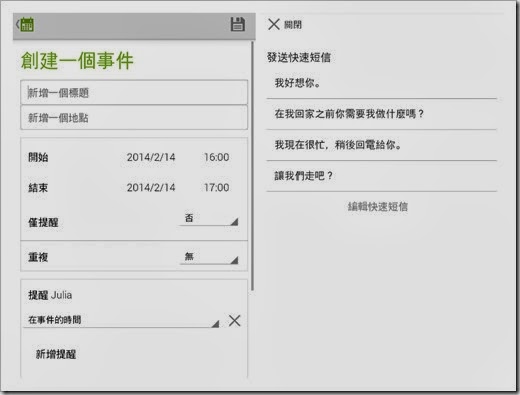
Task: Remove the 在事件的時間 reminder with the X
Action: [234, 321]
